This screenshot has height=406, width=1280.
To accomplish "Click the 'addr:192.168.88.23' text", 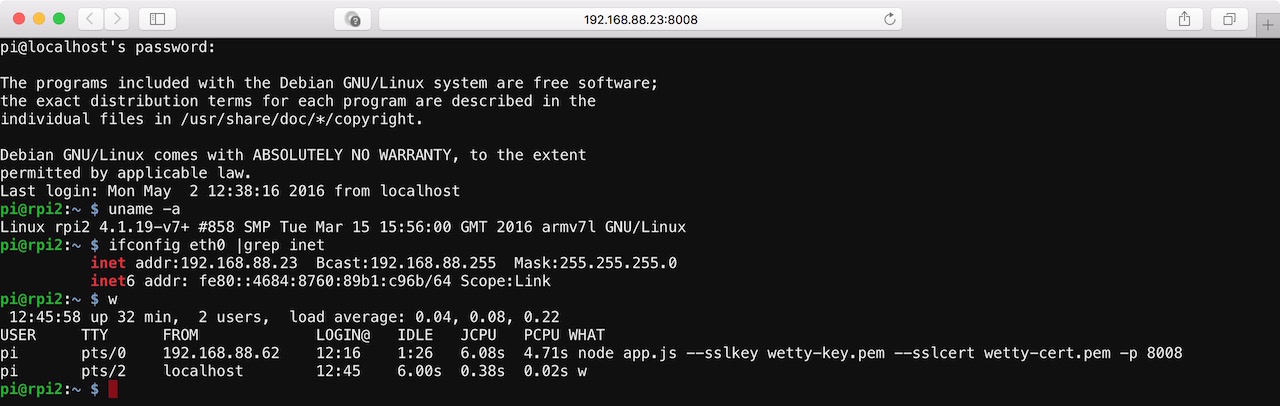I will [x=217, y=263].
